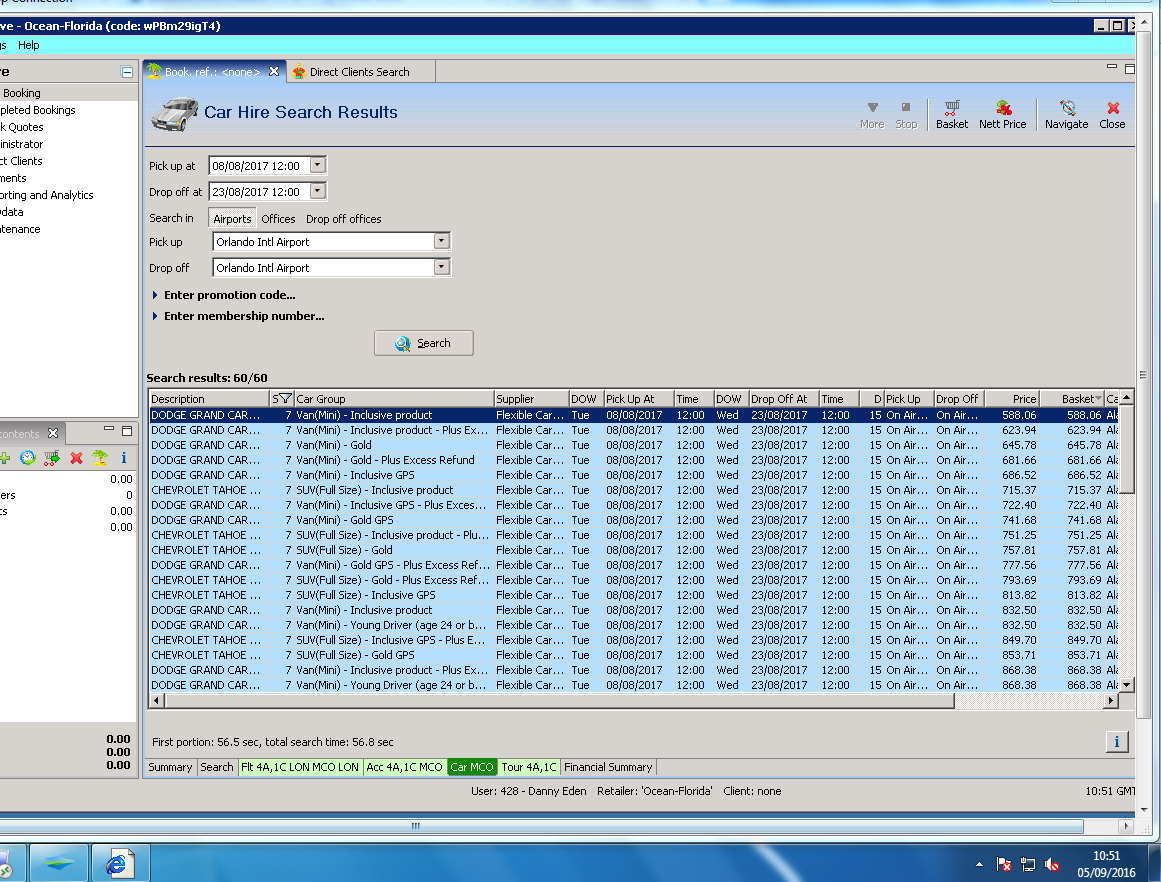Expand Enter membership number section
This screenshot has height=882, width=1161.
tap(243, 316)
